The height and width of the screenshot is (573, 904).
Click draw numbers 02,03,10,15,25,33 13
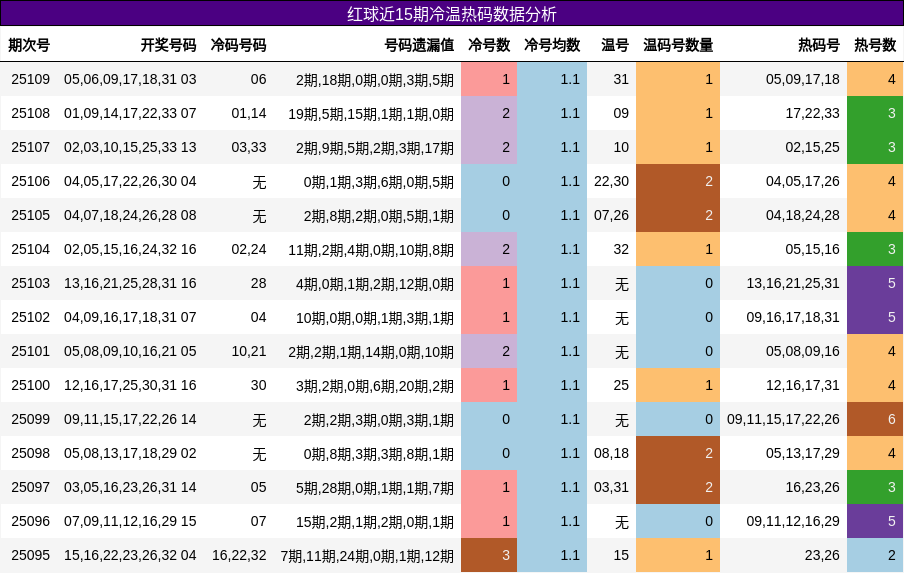[130, 147]
